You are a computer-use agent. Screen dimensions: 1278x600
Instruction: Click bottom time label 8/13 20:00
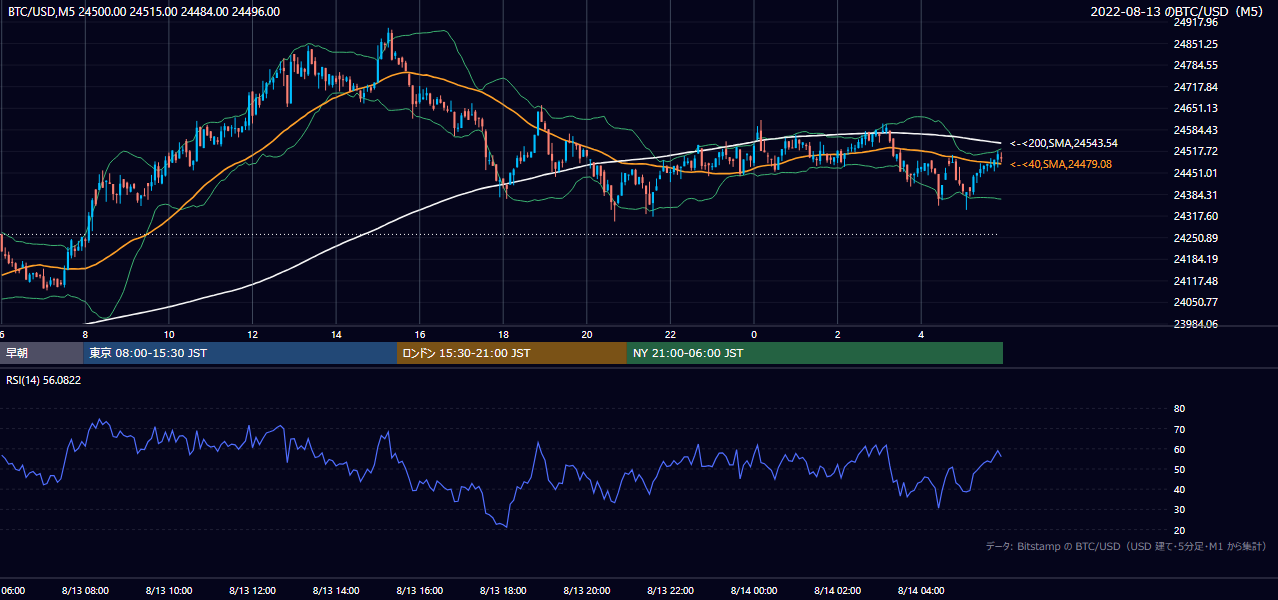[x=587, y=590]
